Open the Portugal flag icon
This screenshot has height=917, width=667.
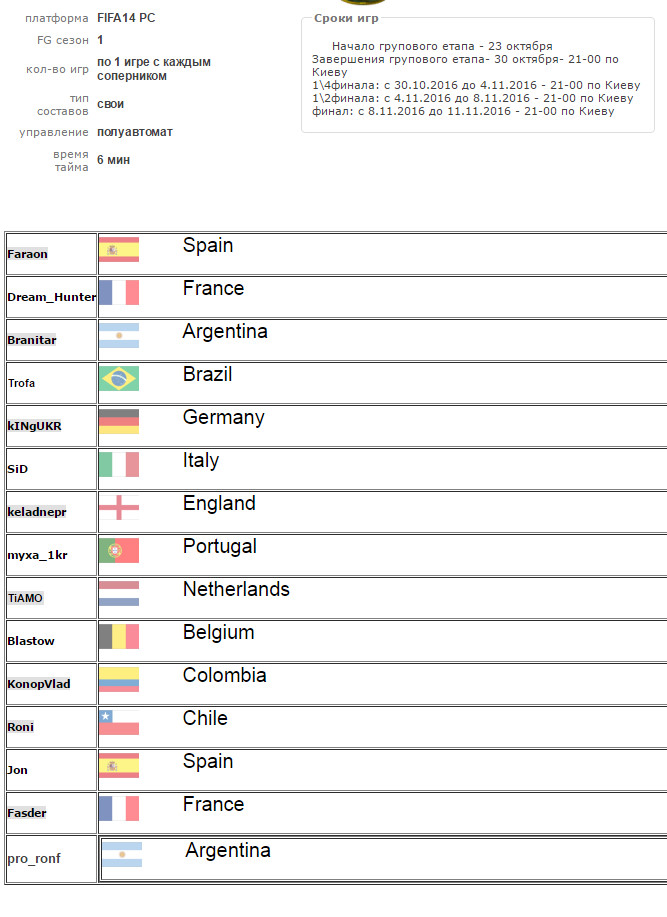tap(119, 550)
